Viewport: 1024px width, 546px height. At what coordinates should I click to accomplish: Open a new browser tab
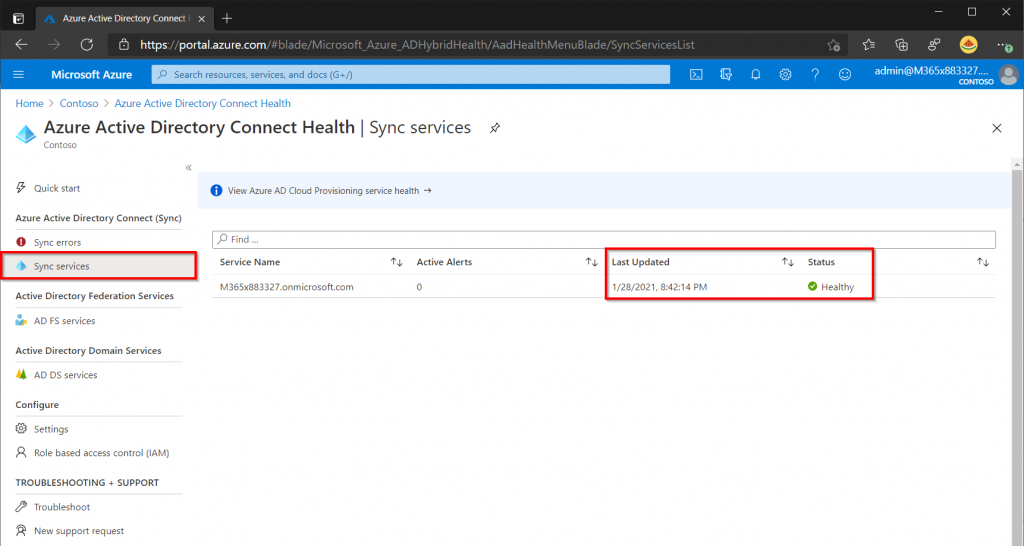(227, 18)
